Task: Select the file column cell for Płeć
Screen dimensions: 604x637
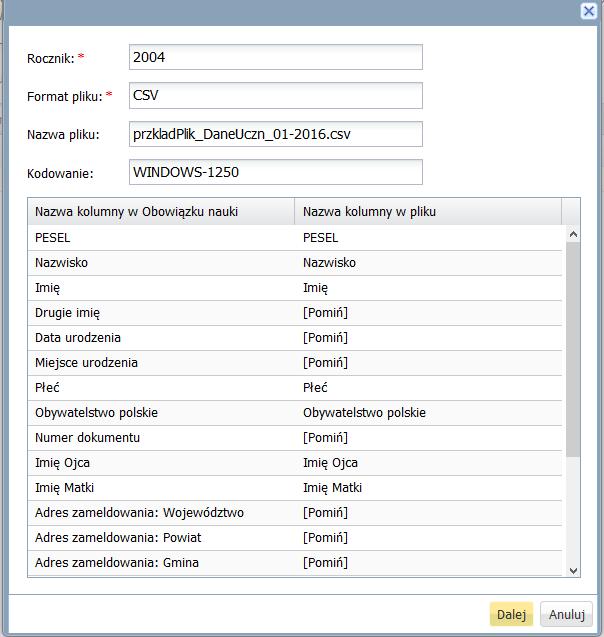Action: 428,388
